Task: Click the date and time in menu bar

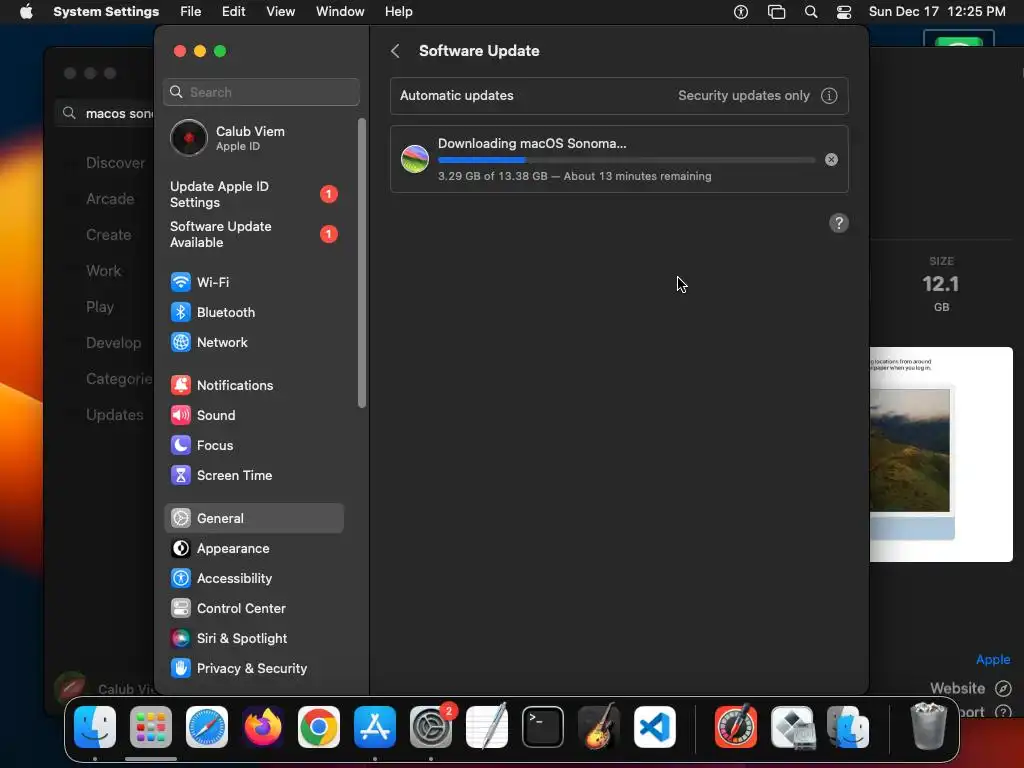Action: point(936,12)
